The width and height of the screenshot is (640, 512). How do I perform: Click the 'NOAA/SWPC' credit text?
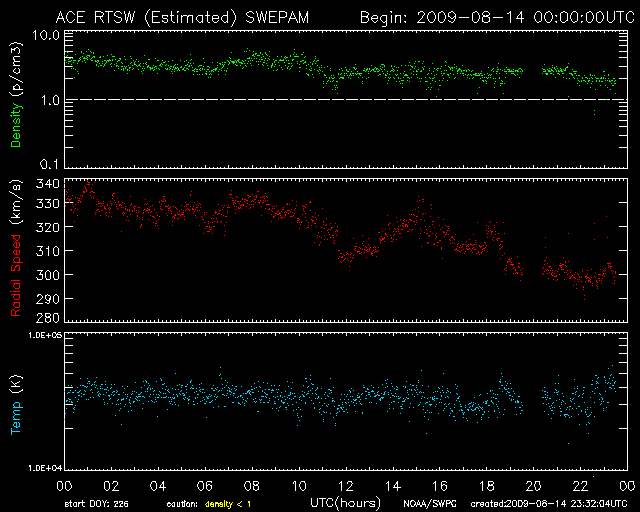pos(430,504)
